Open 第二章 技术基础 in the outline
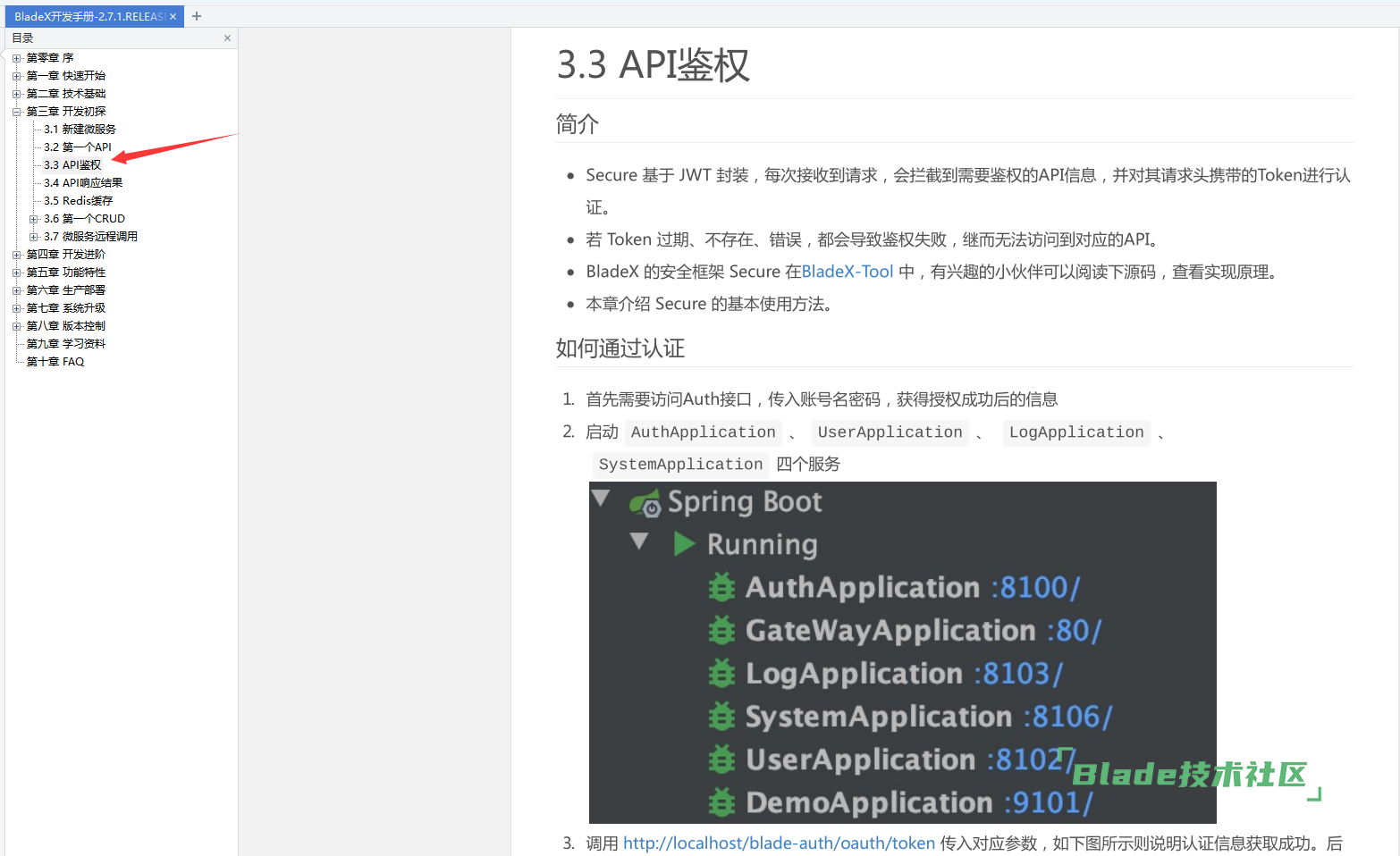The width and height of the screenshot is (1400, 856). [66, 94]
